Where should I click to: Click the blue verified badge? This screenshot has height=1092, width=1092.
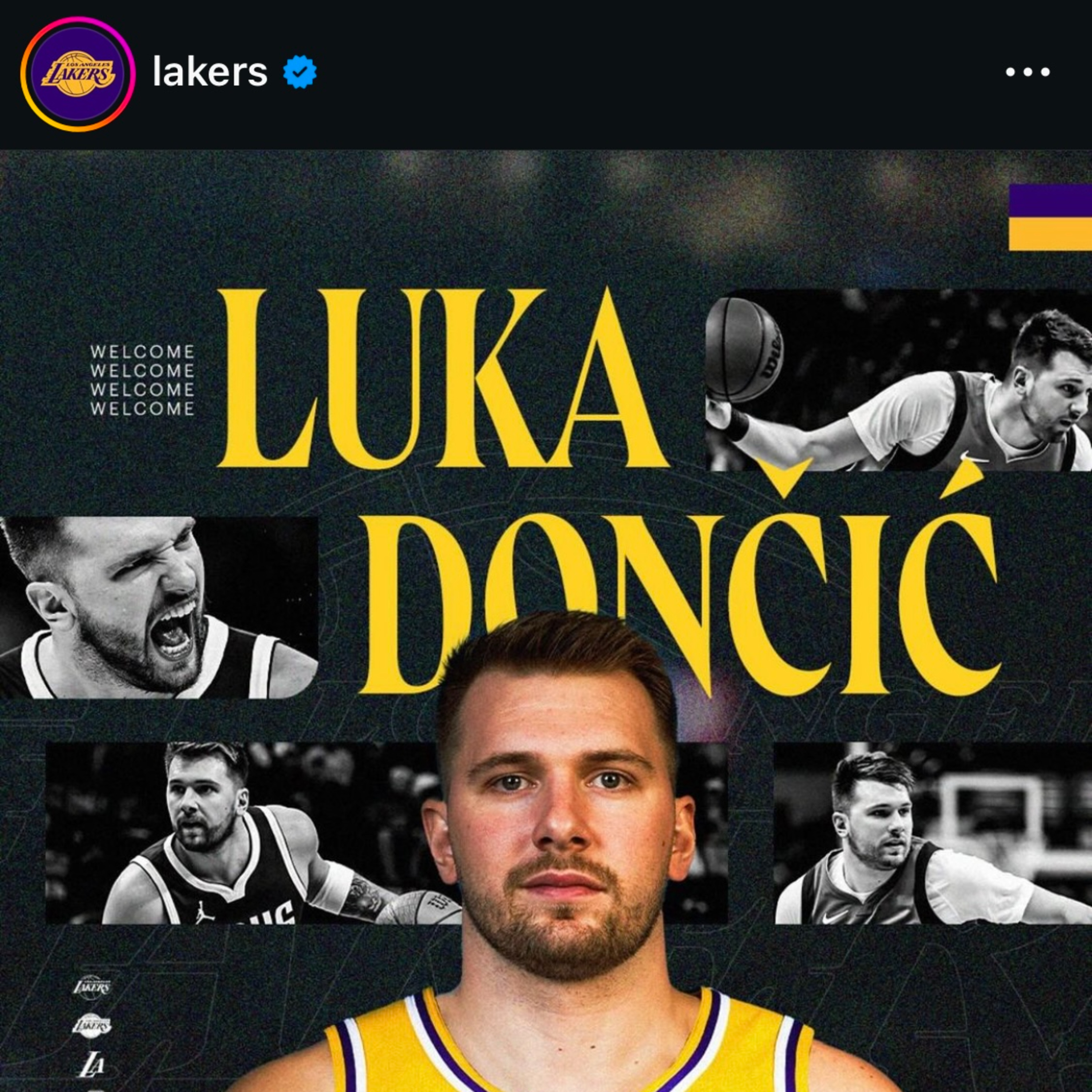300,72
